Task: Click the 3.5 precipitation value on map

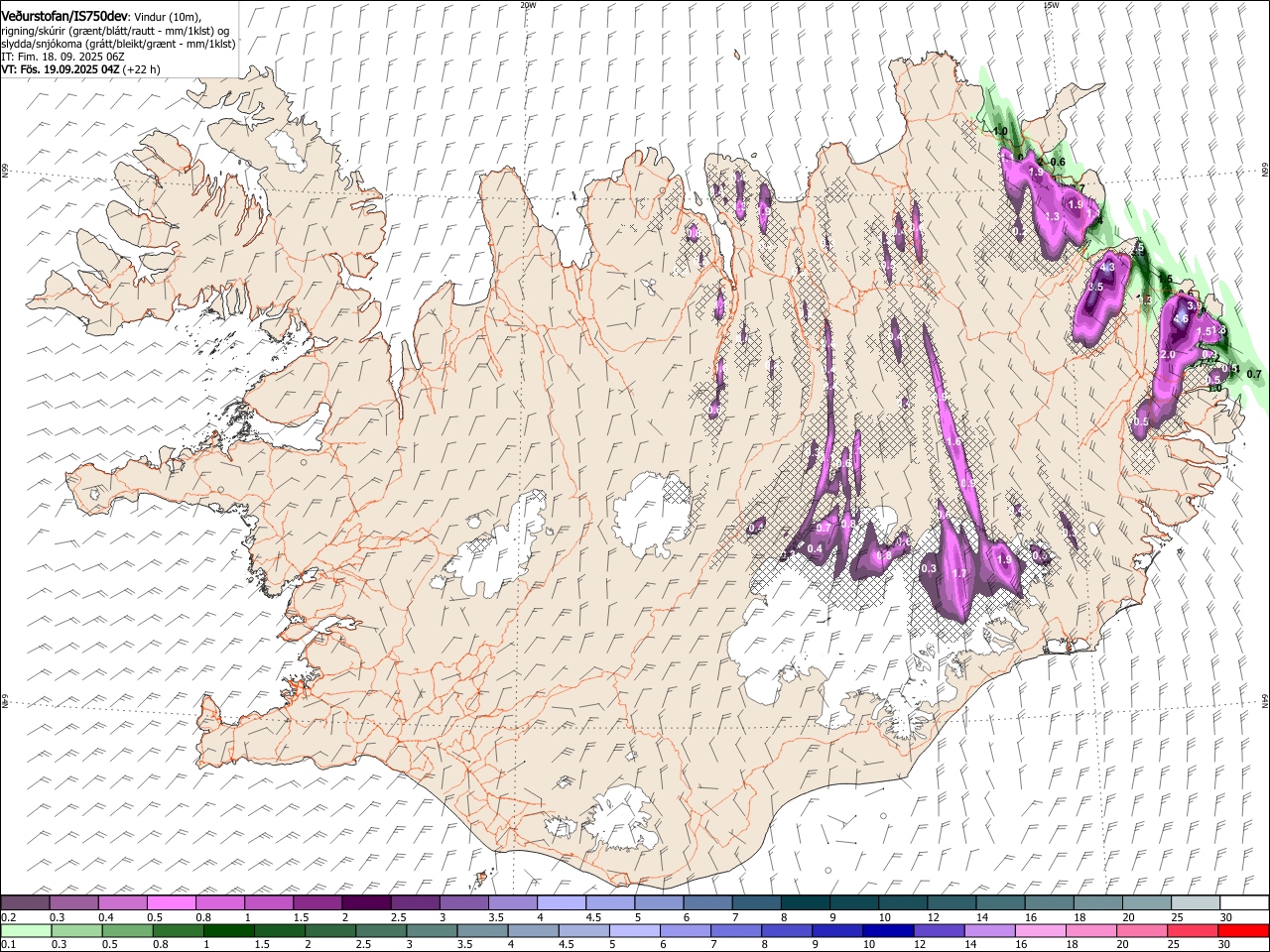Action: [1095, 287]
